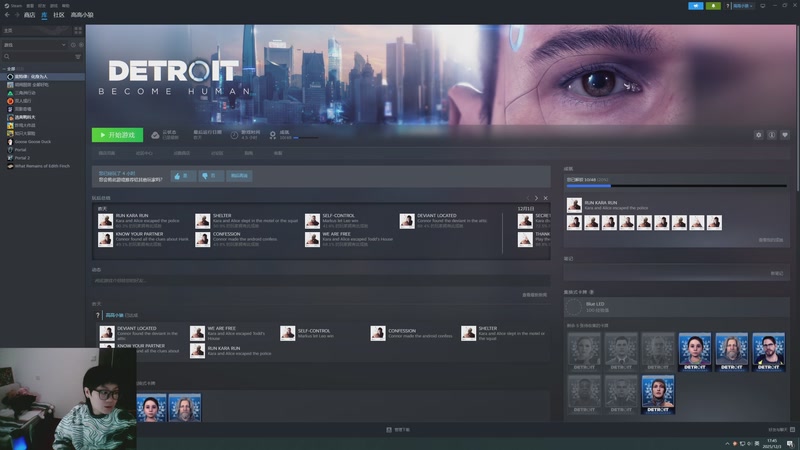This screenshot has width=800, height=450.
Task: Go back with the left arrow
Action: pos(7,15)
